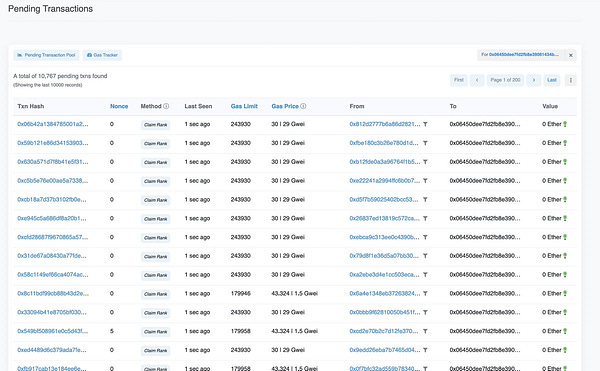The height and width of the screenshot is (371, 600).
Task: Open the three-dot options menu
Action: pyautogui.click(x=571, y=80)
